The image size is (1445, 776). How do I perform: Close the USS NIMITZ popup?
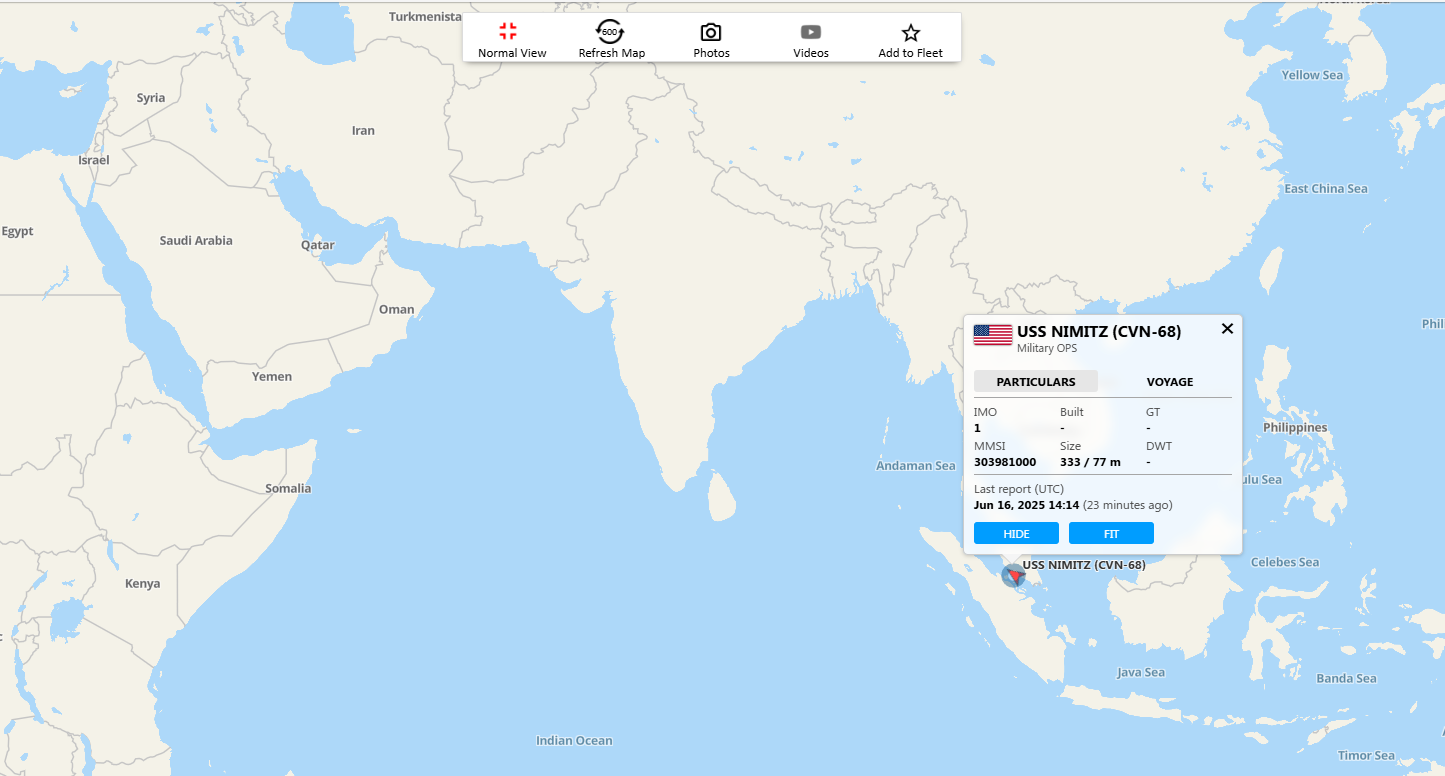pos(1227,328)
